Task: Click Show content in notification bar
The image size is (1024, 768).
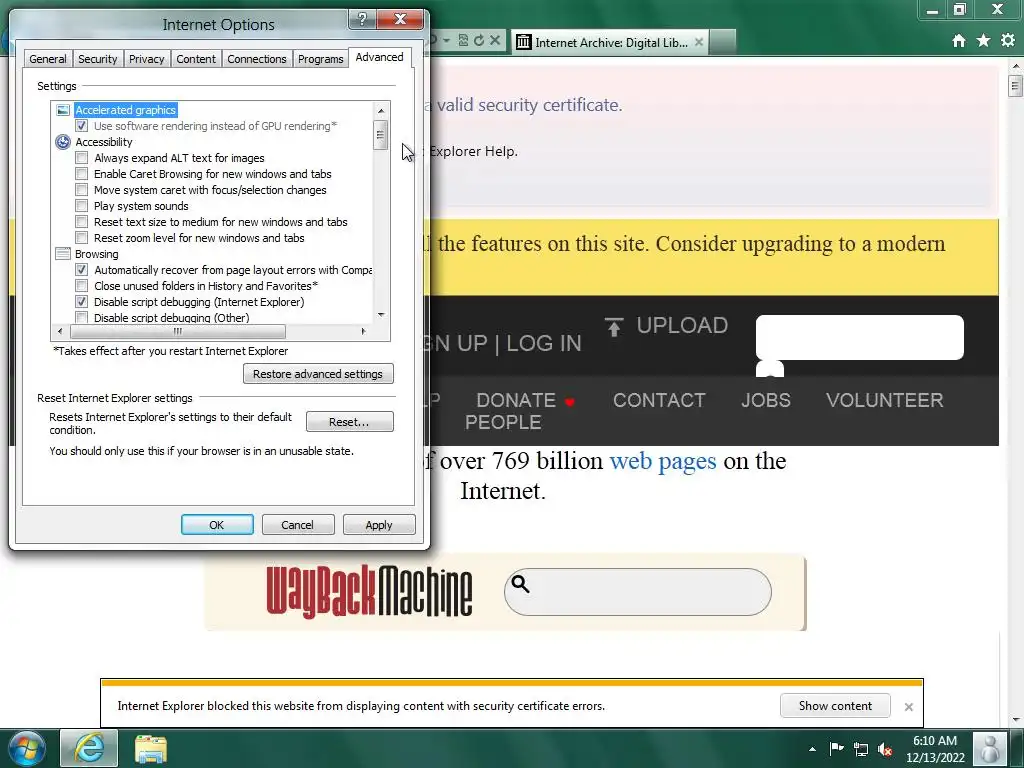Action: pyautogui.click(x=835, y=706)
